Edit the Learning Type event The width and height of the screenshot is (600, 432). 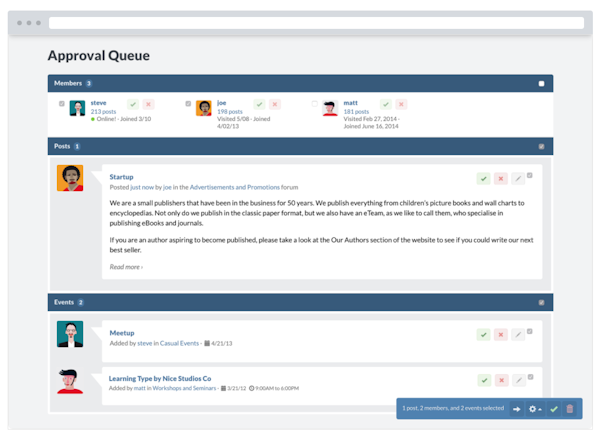pyautogui.click(x=519, y=380)
